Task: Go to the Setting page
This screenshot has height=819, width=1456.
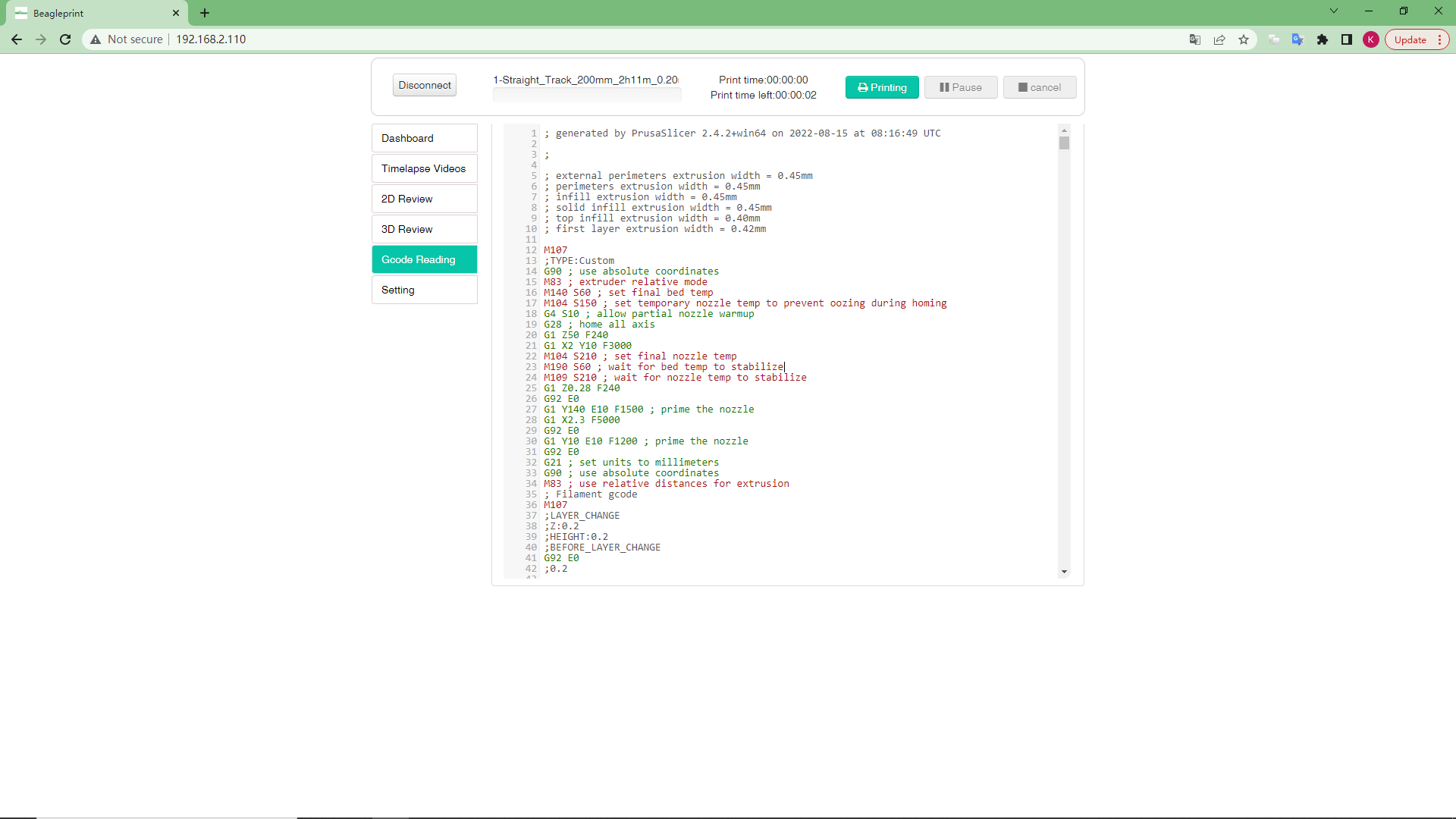Action: pyautogui.click(x=424, y=290)
